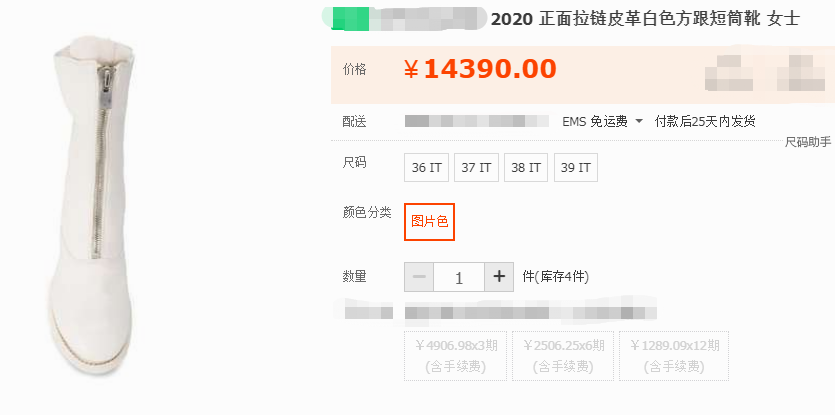Click the green badge before the product title
835x415 pixels.
point(350,19)
